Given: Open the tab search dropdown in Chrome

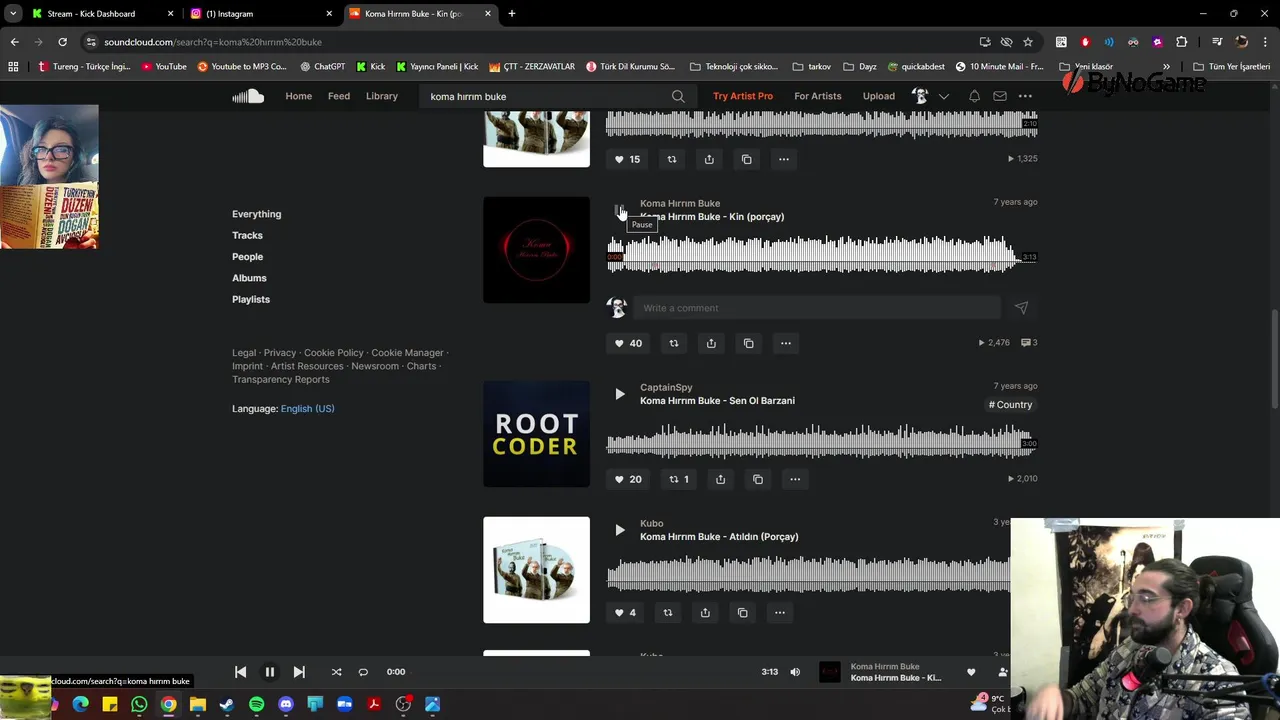Looking at the screenshot, I should point(13,14).
